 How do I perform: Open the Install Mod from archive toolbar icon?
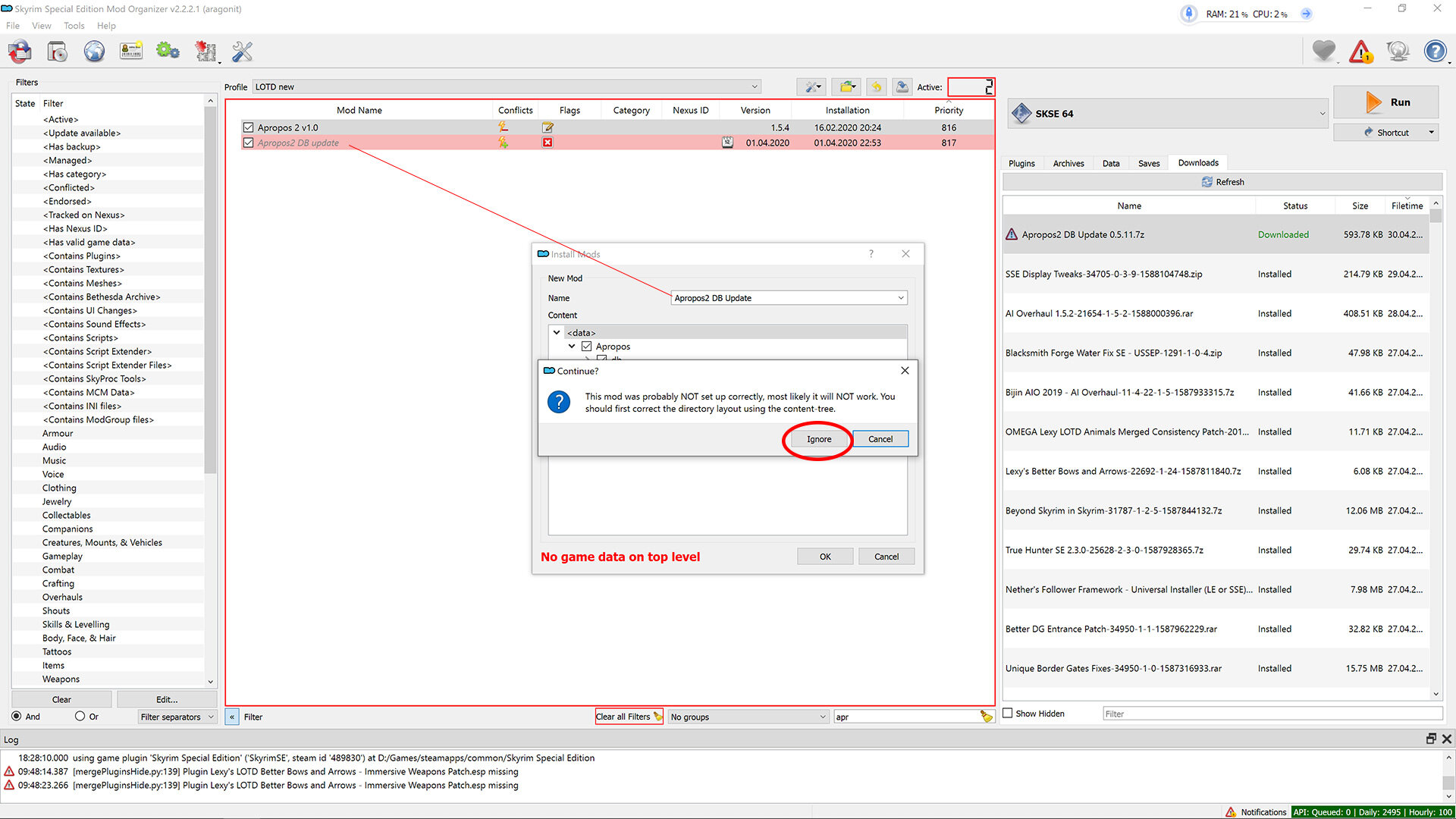point(20,52)
